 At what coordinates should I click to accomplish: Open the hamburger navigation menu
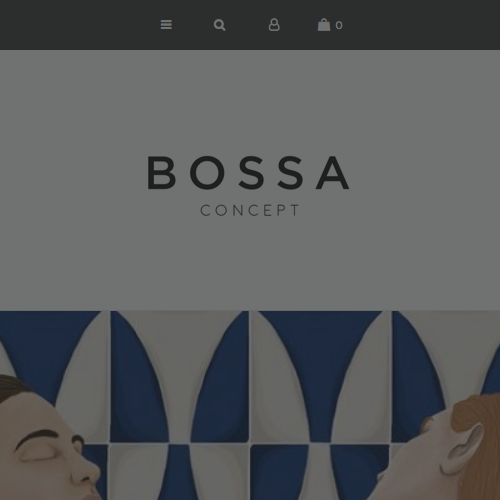point(166,25)
